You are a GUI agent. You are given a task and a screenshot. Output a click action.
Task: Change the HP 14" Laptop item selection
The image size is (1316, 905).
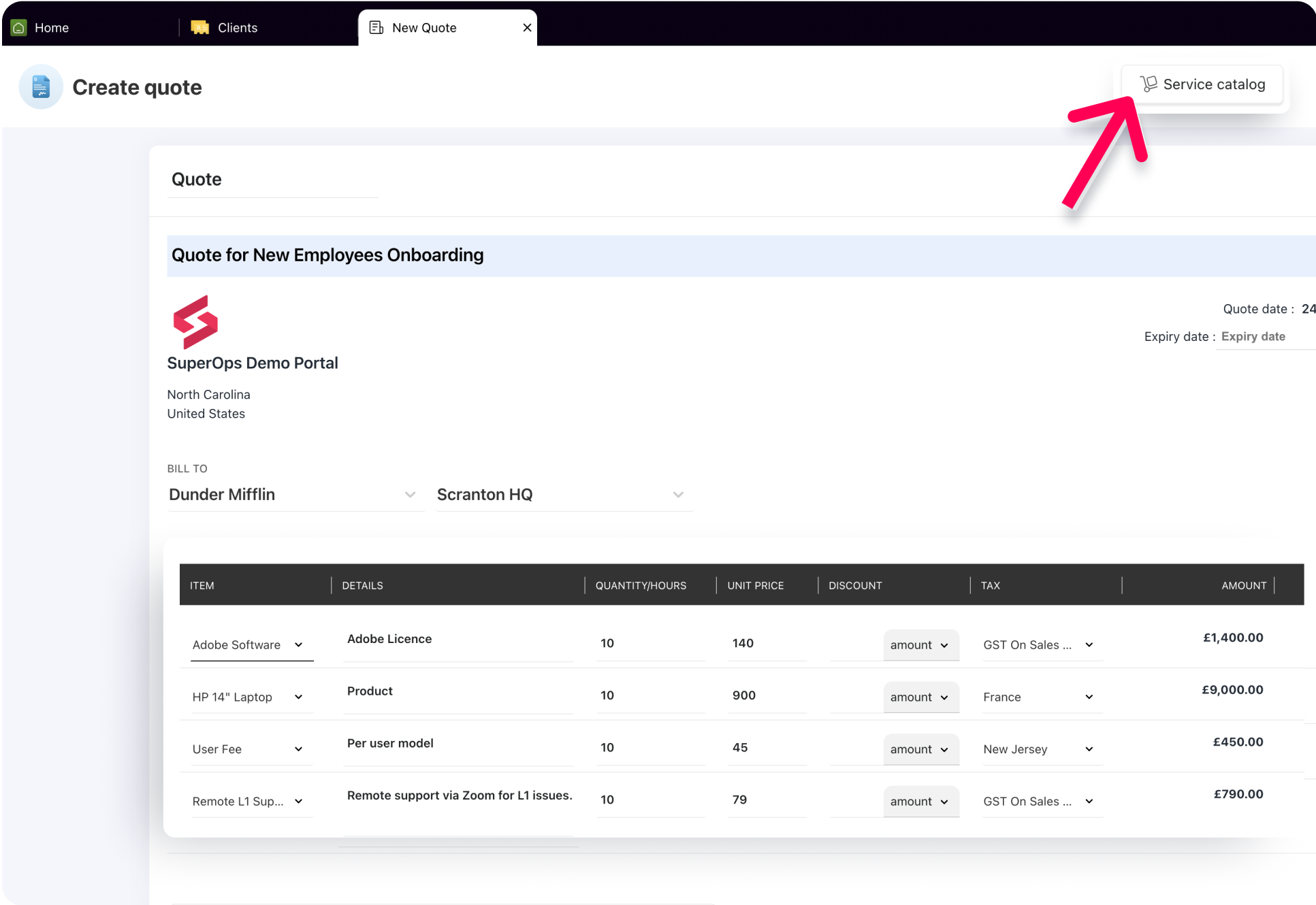click(299, 697)
